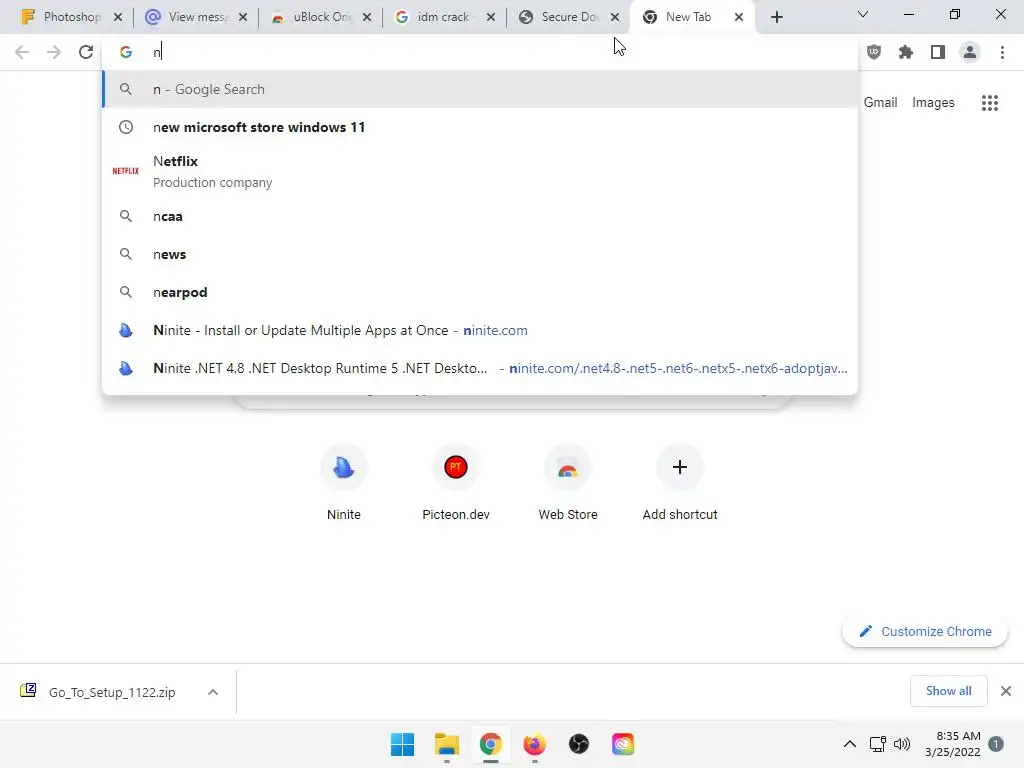Click the Customize Chrome button
Image resolution: width=1024 pixels, height=768 pixels.
[925, 632]
